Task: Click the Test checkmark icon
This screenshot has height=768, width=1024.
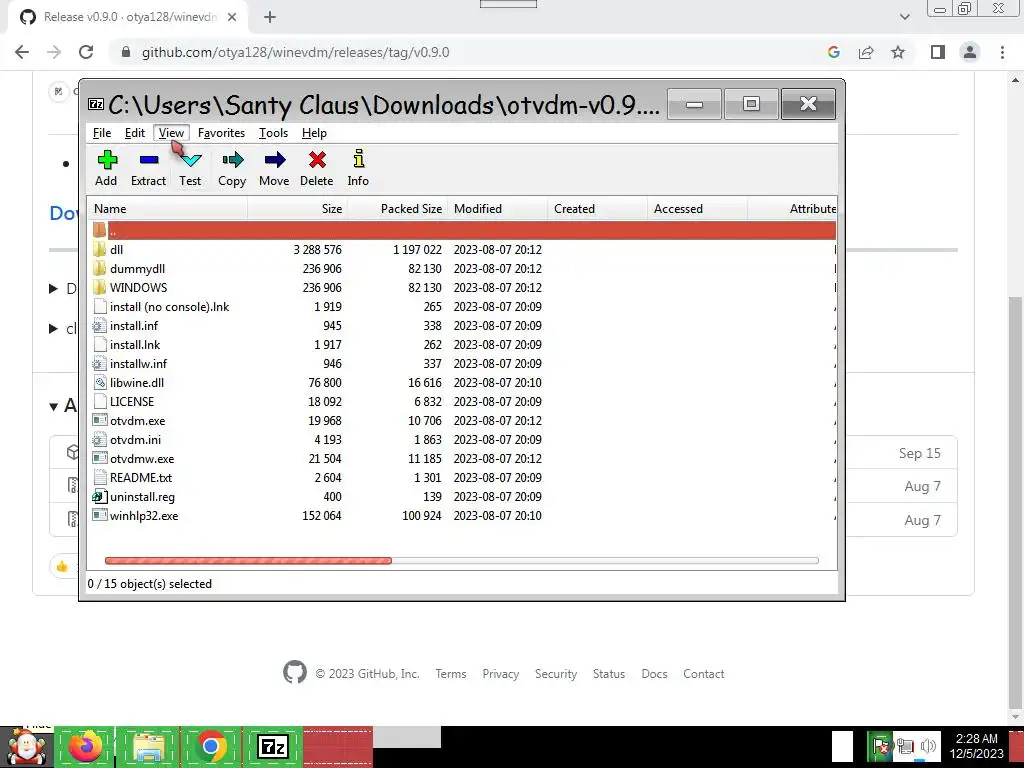Action: 191,160
